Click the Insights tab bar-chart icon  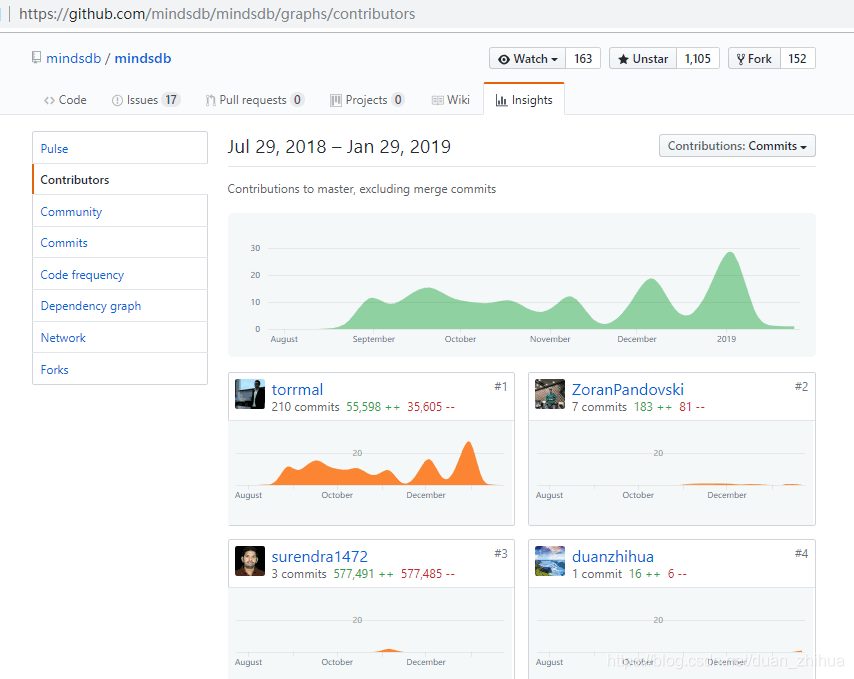pyautogui.click(x=501, y=100)
